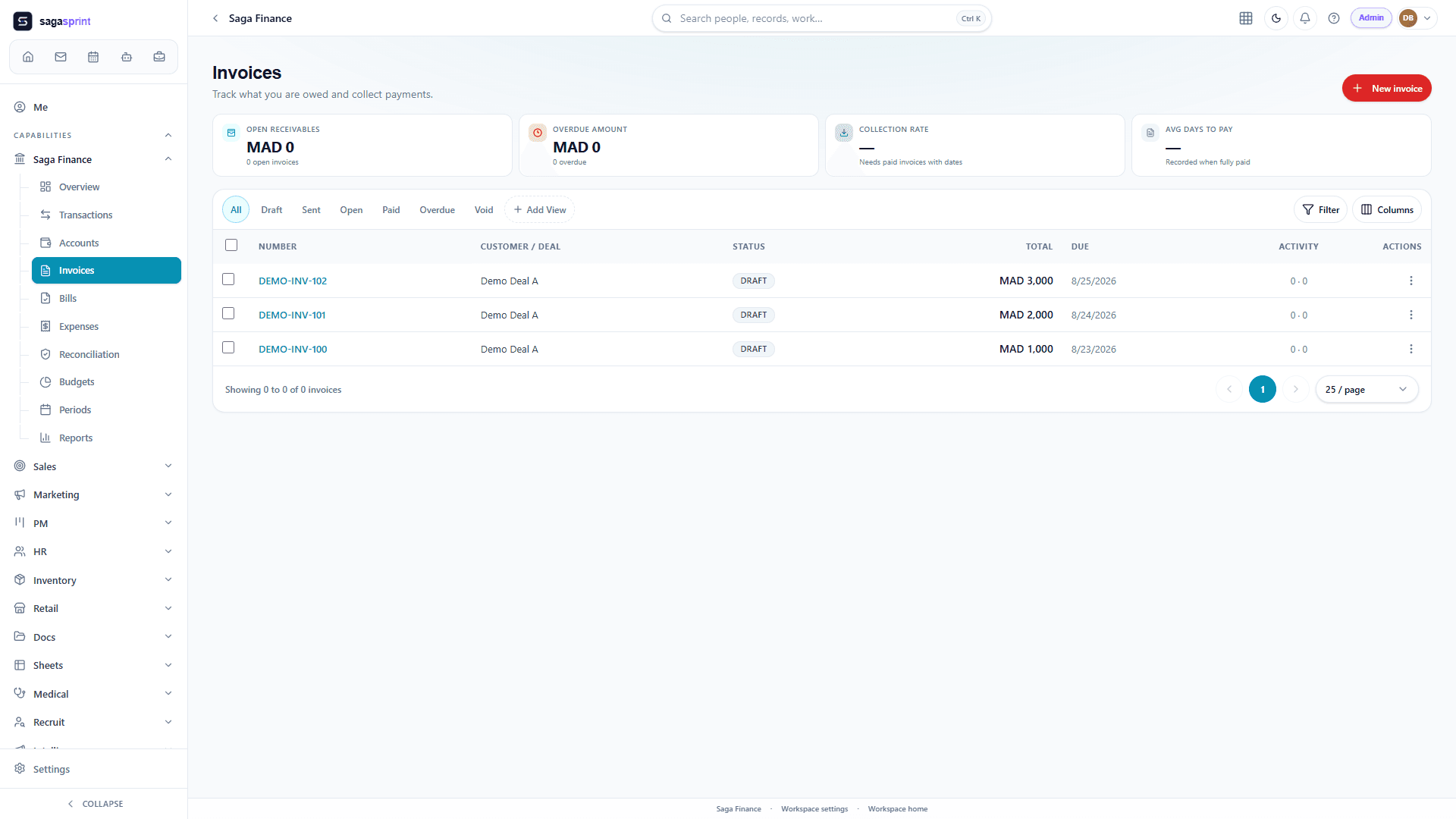Open Overview in Saga Finance tree

coord(106,187)
